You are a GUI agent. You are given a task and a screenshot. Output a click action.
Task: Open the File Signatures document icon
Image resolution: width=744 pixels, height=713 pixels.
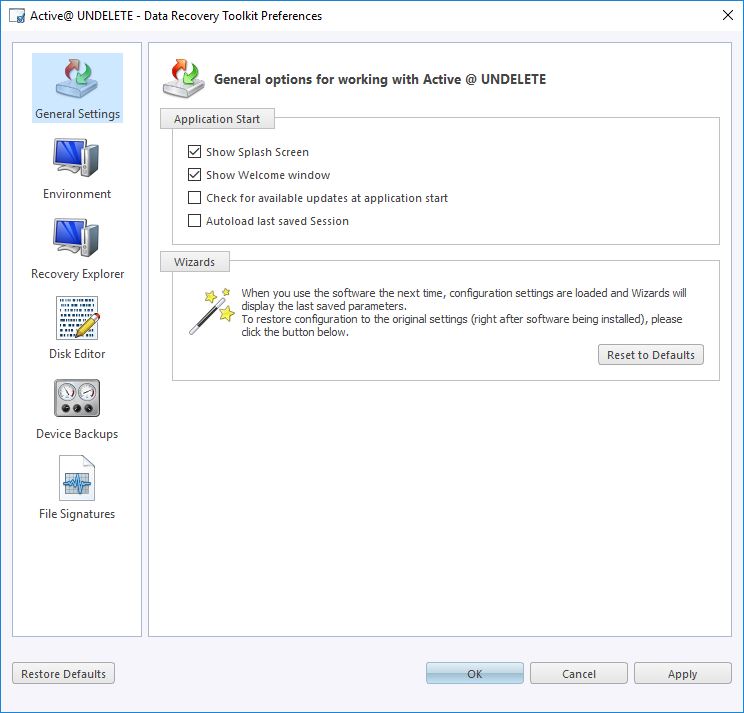point(77,478)
